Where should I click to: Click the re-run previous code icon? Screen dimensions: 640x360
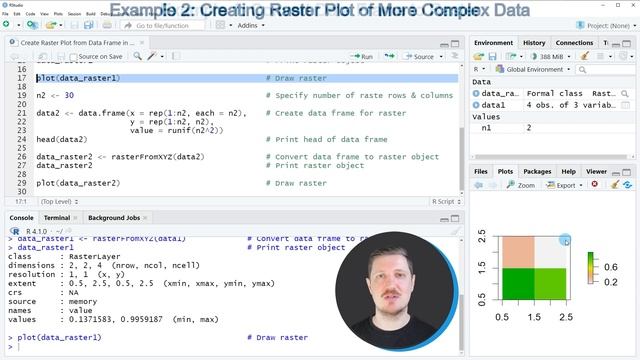point(389,56)
